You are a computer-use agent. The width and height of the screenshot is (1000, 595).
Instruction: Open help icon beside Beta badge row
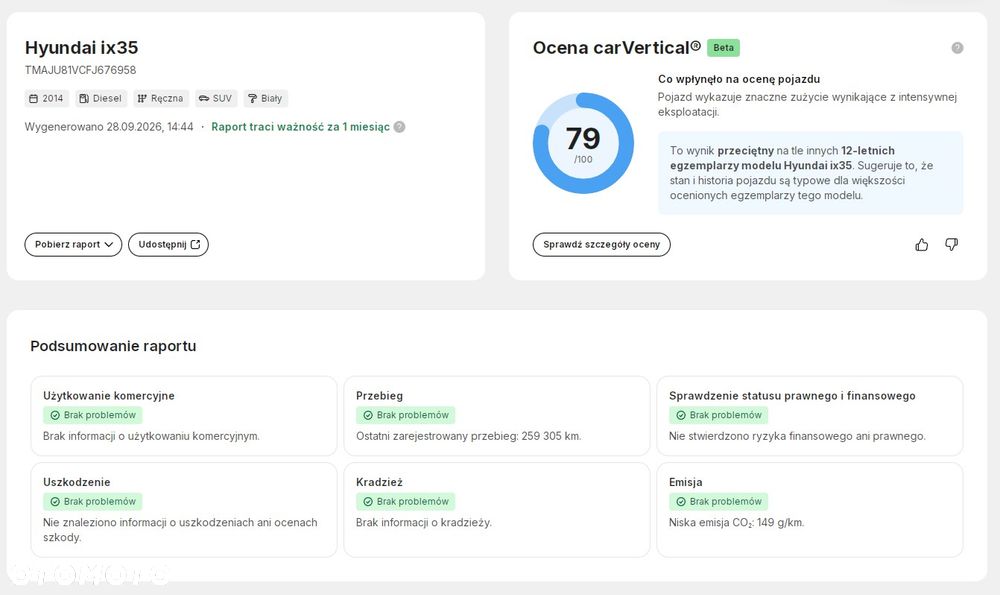[x=957, y=48]
